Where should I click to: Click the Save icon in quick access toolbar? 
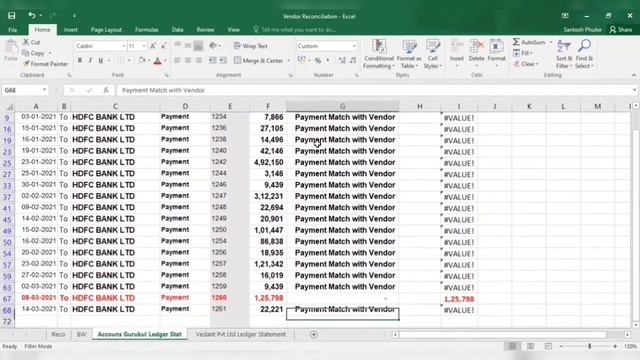coord(11,16)
